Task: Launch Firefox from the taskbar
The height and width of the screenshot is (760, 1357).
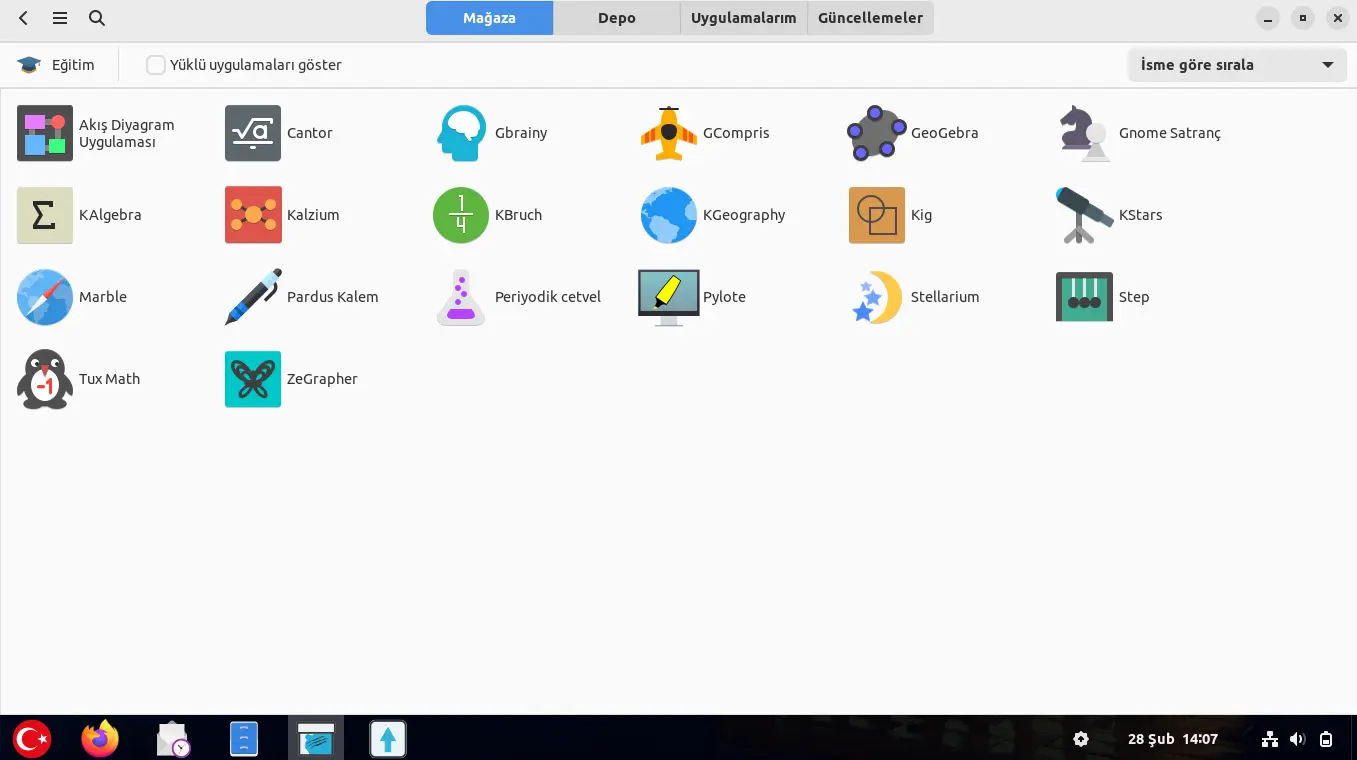Action: click(x=100, y=739)
